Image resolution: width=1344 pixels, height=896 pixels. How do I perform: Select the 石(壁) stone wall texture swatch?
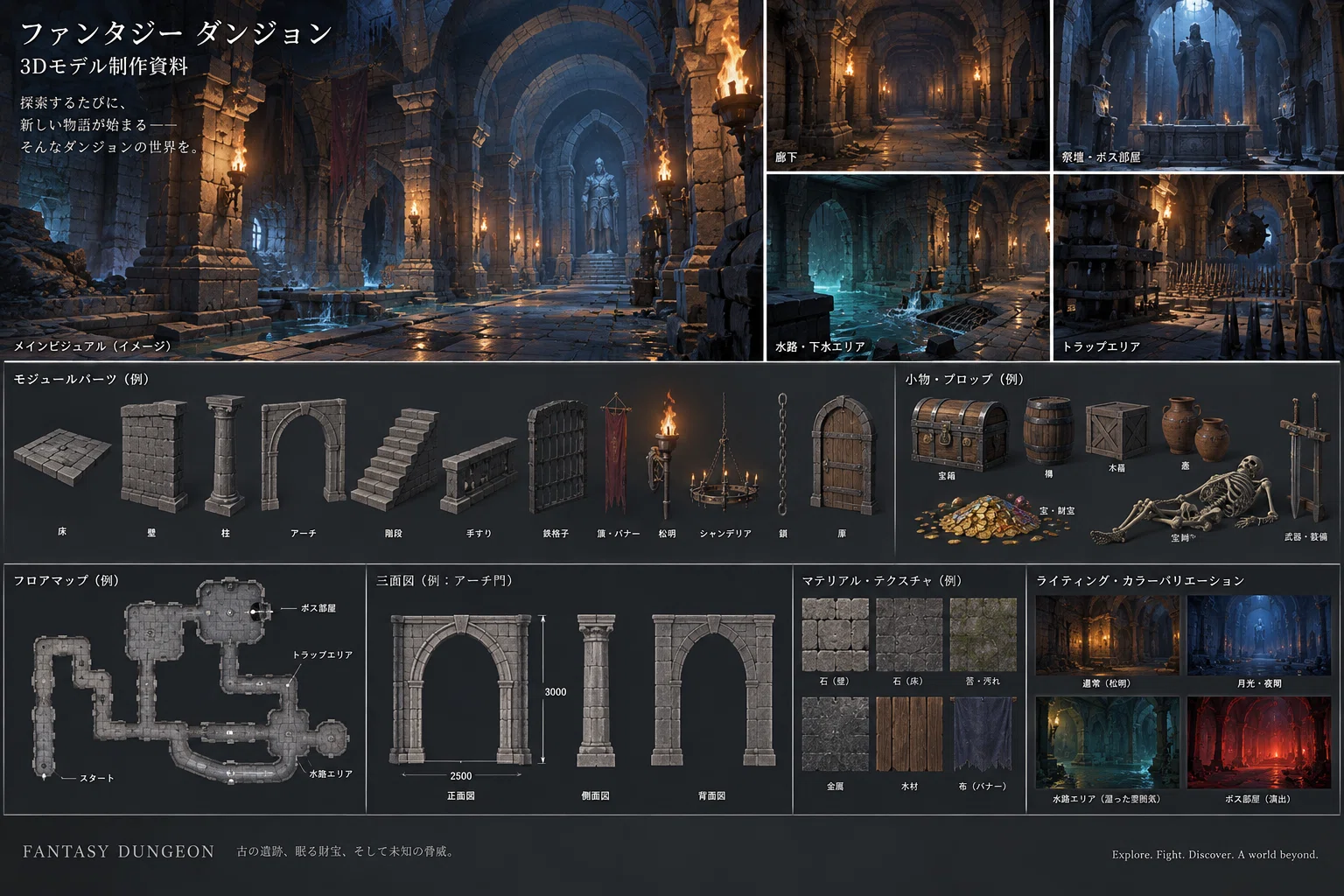(x=836, y=635)
